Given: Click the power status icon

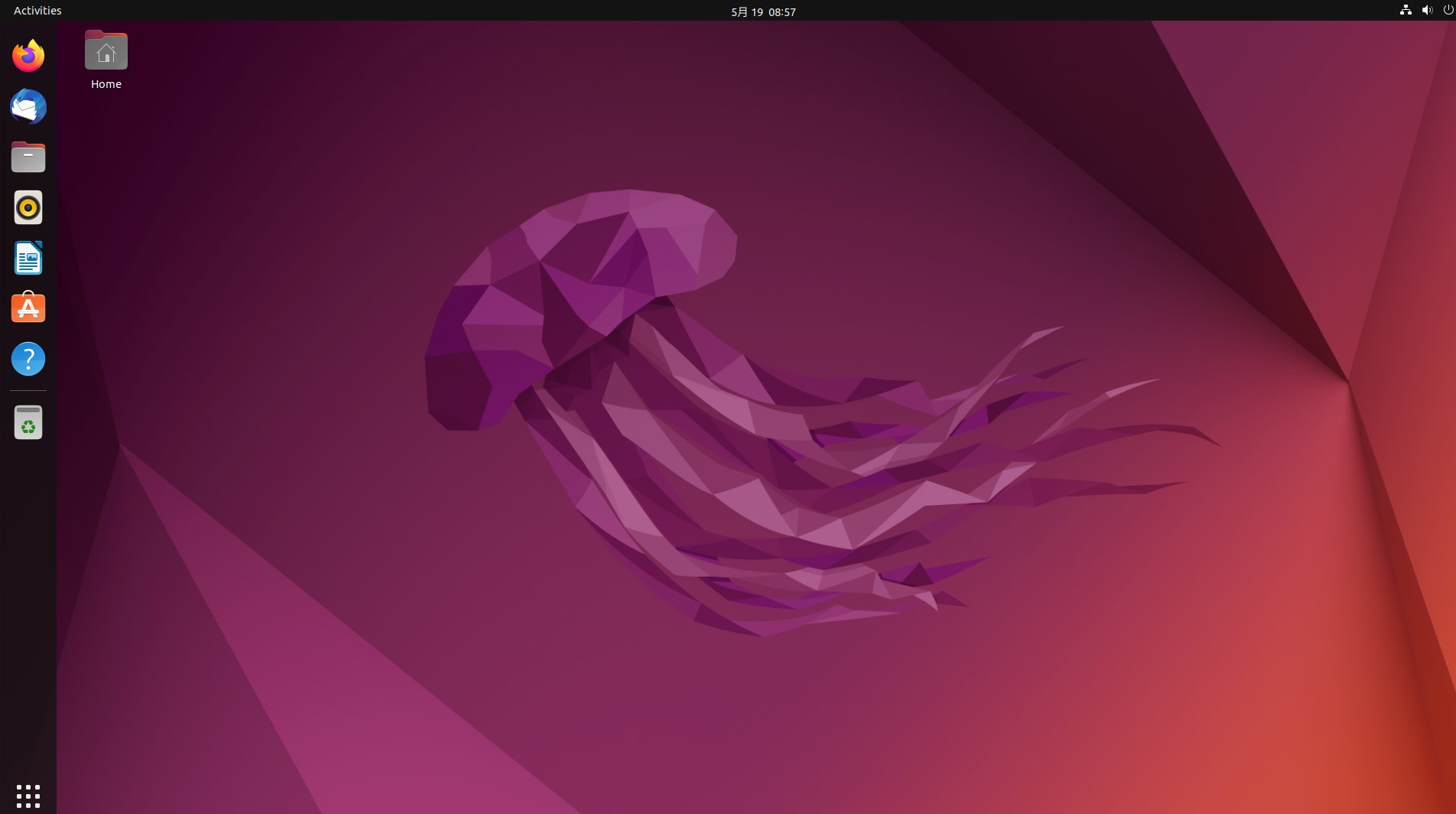Looking at the screenshot, I should click(1447, 11).
